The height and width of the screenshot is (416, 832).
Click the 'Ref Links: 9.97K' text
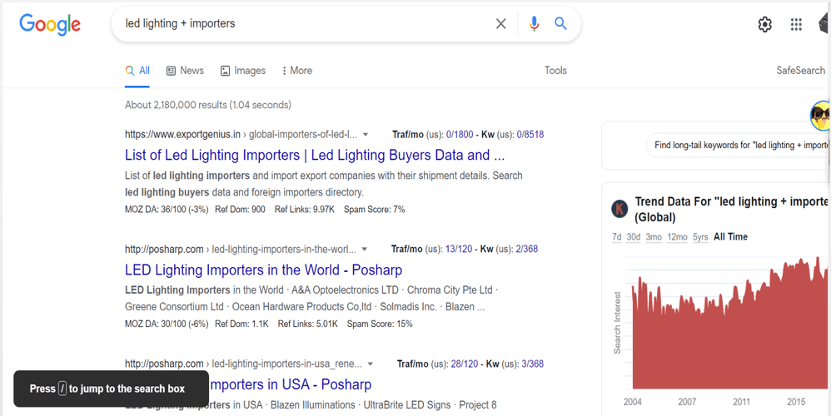click(x=305, y=210)
